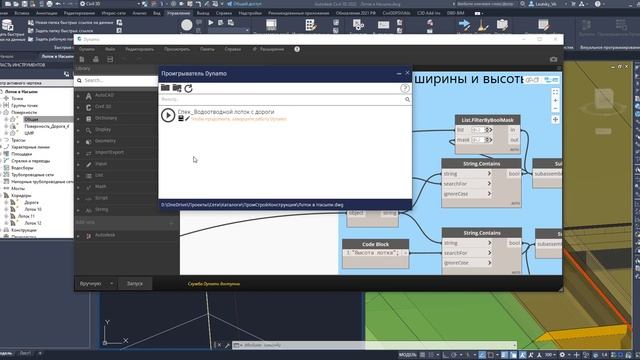Open the Пакеты menu in Dynamo

207,49
